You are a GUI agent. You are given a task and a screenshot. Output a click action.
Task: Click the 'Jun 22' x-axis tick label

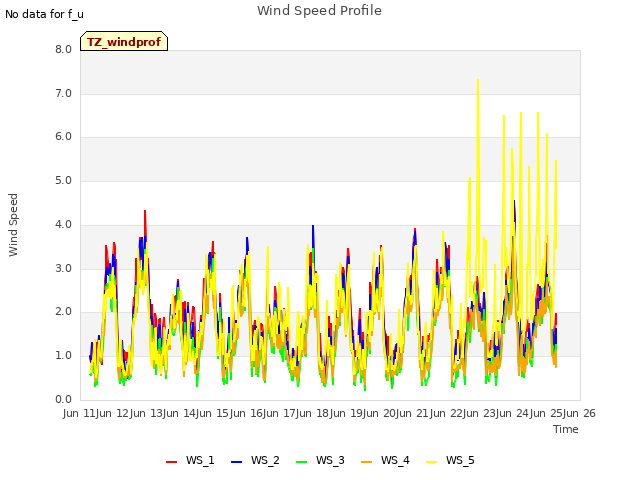coord(448,413)
